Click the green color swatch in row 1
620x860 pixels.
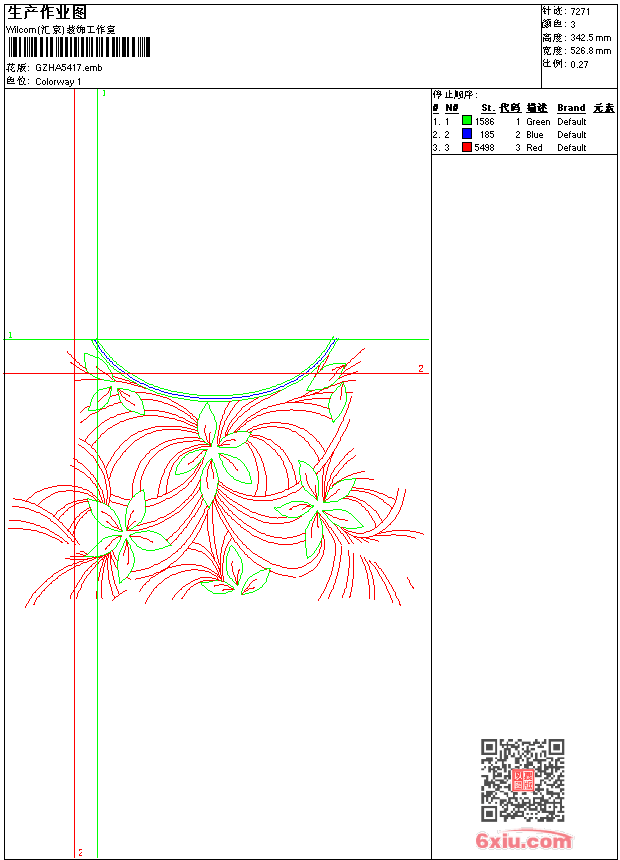(x=466, y=121)
